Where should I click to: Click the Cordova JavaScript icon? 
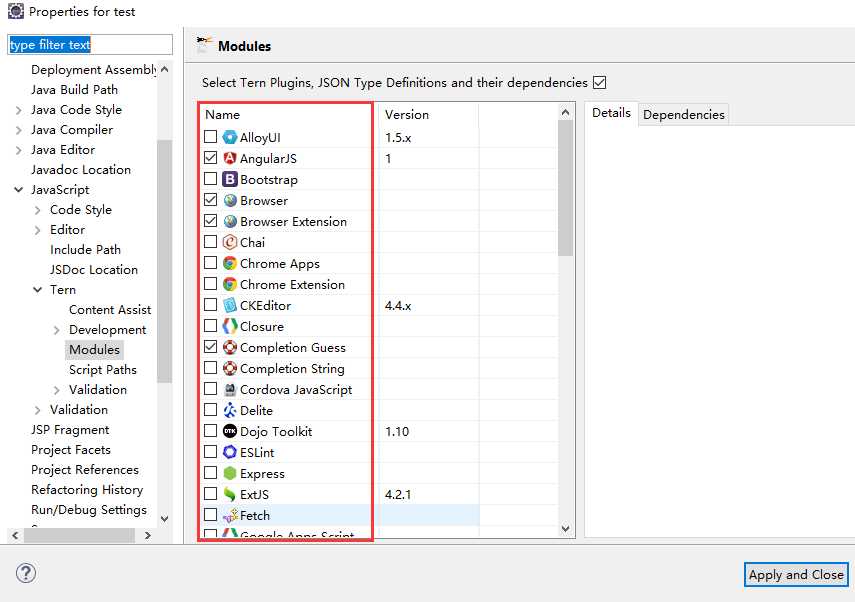tap(230, 389)
